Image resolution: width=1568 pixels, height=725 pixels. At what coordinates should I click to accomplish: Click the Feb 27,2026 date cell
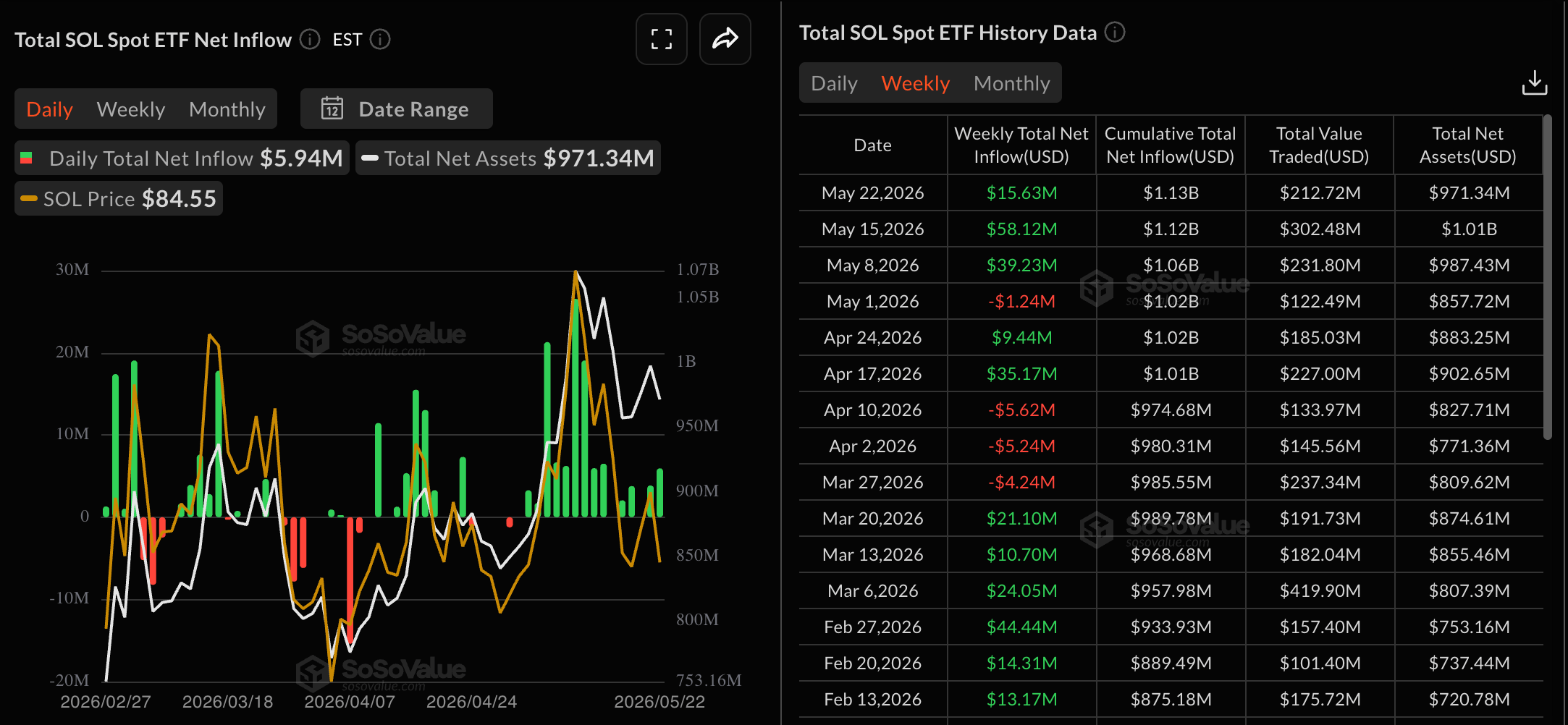point(872,627)
